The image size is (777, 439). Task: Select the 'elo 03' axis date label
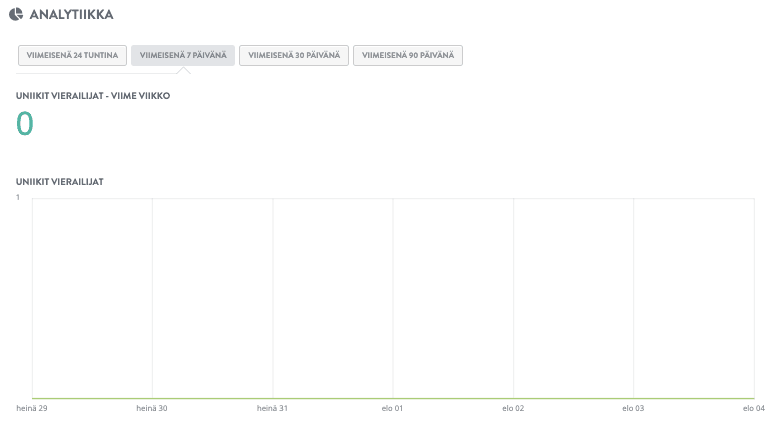click(x=633, y=408)
